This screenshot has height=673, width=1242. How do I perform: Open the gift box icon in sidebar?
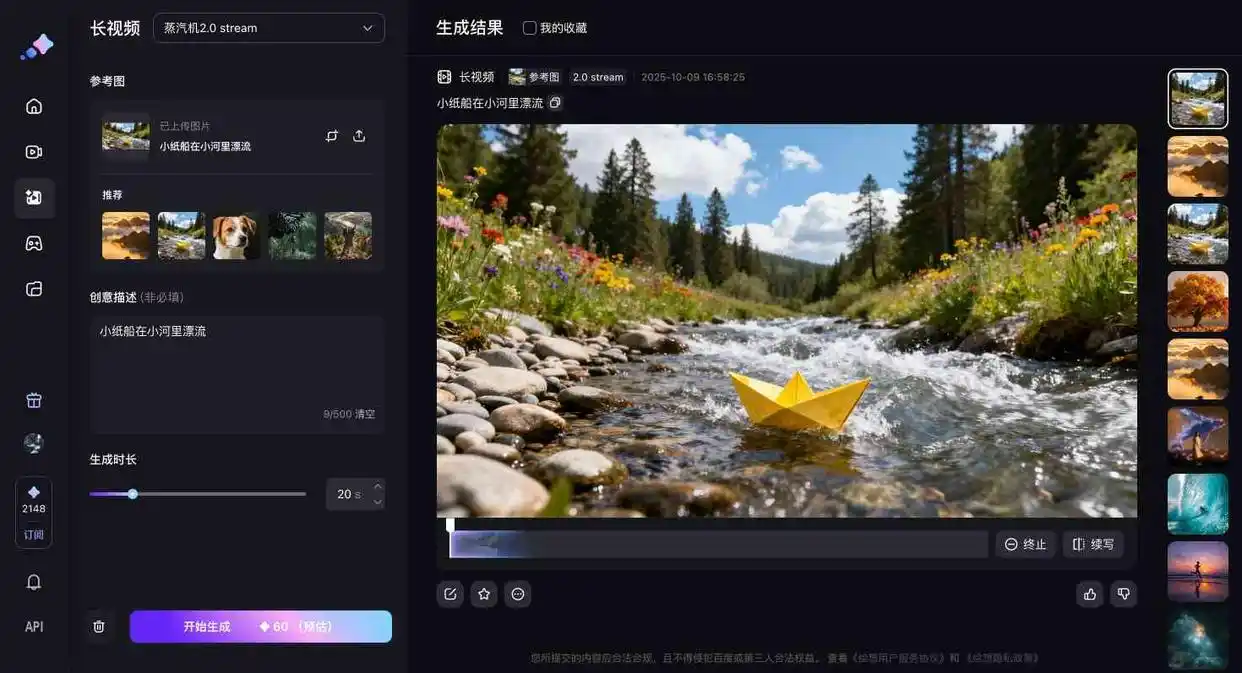tap(34, 400)
